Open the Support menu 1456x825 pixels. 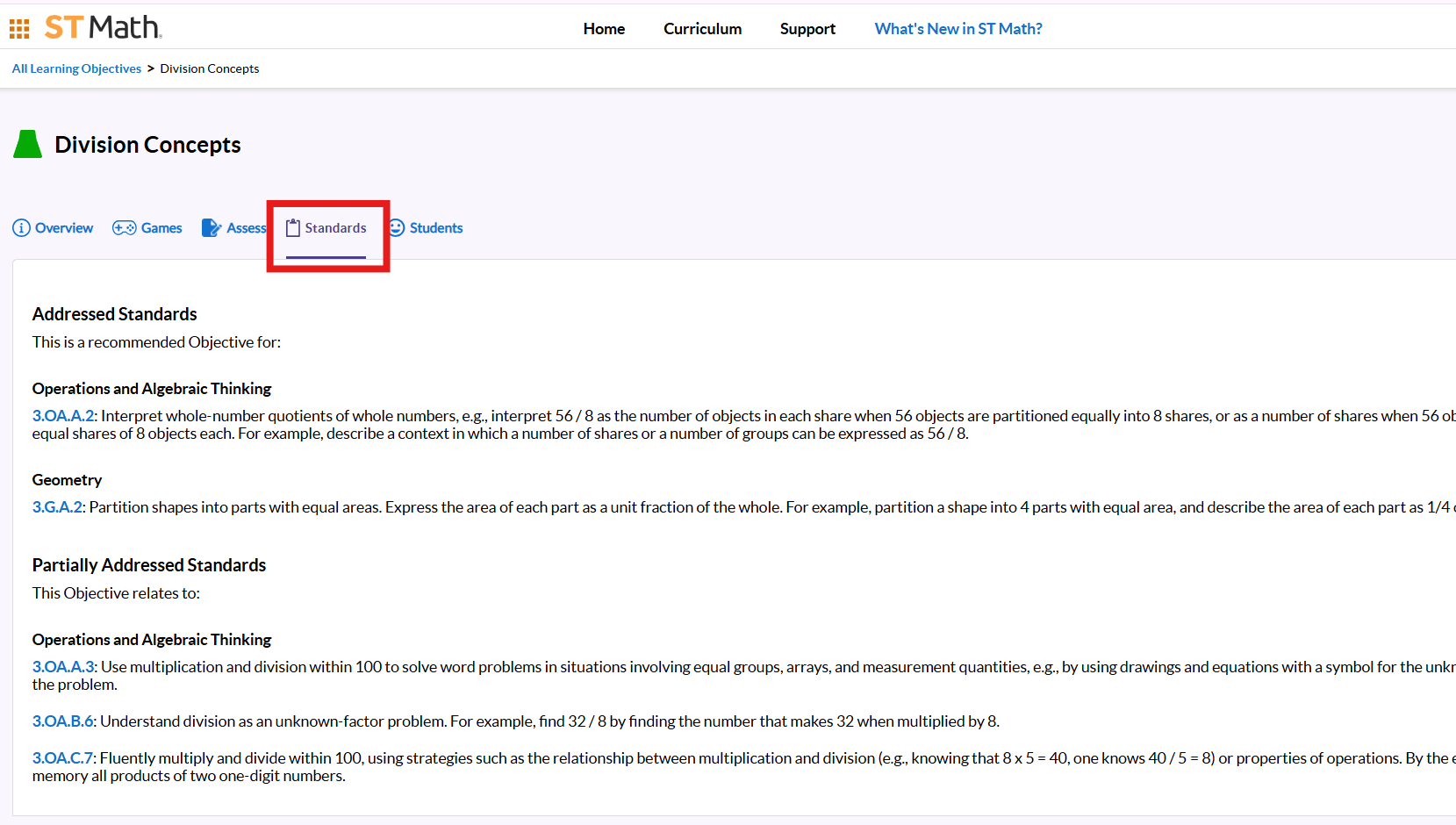point(807,29)
